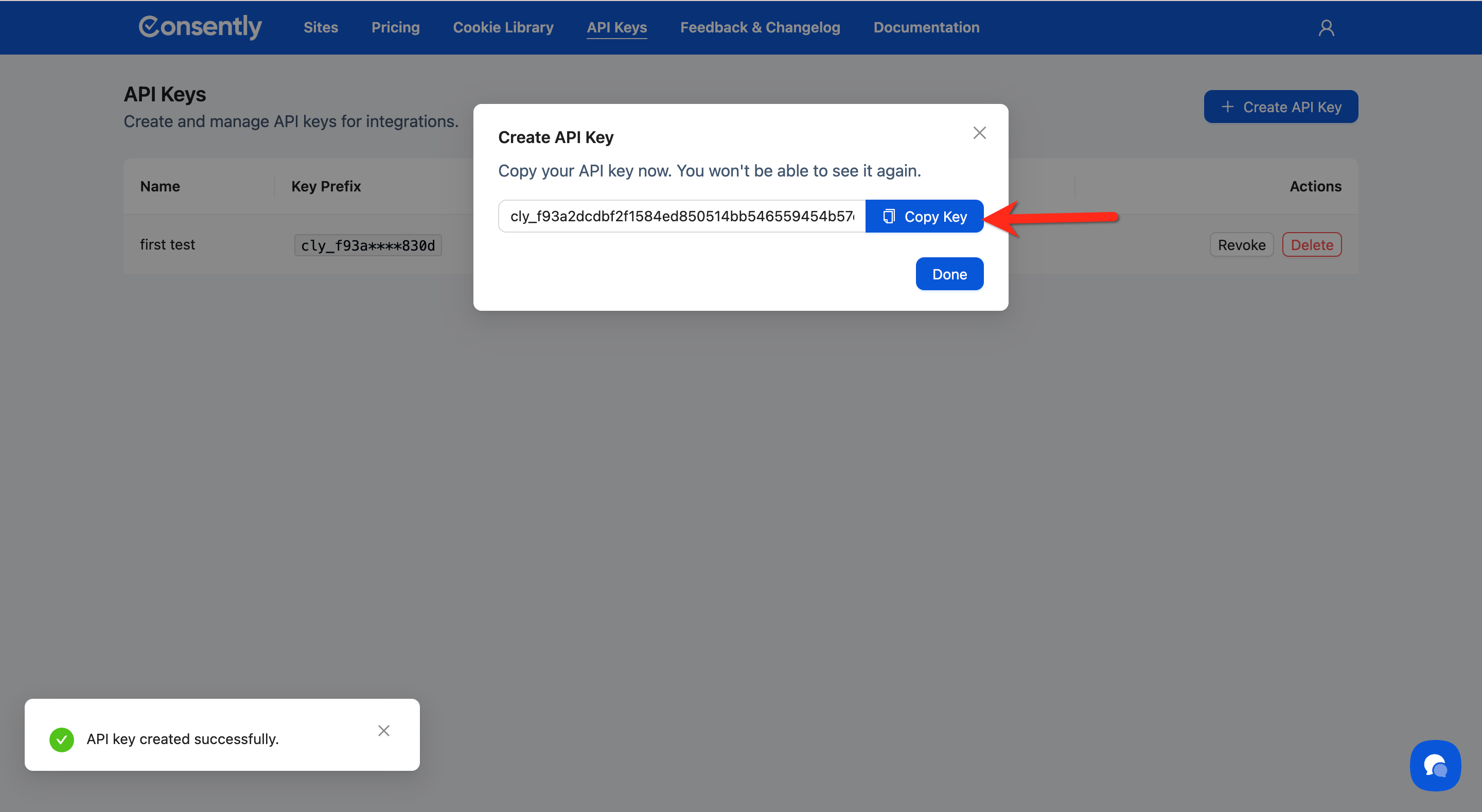Click the first test row name
The image size is (1482, 812).
tap(167, 244)
